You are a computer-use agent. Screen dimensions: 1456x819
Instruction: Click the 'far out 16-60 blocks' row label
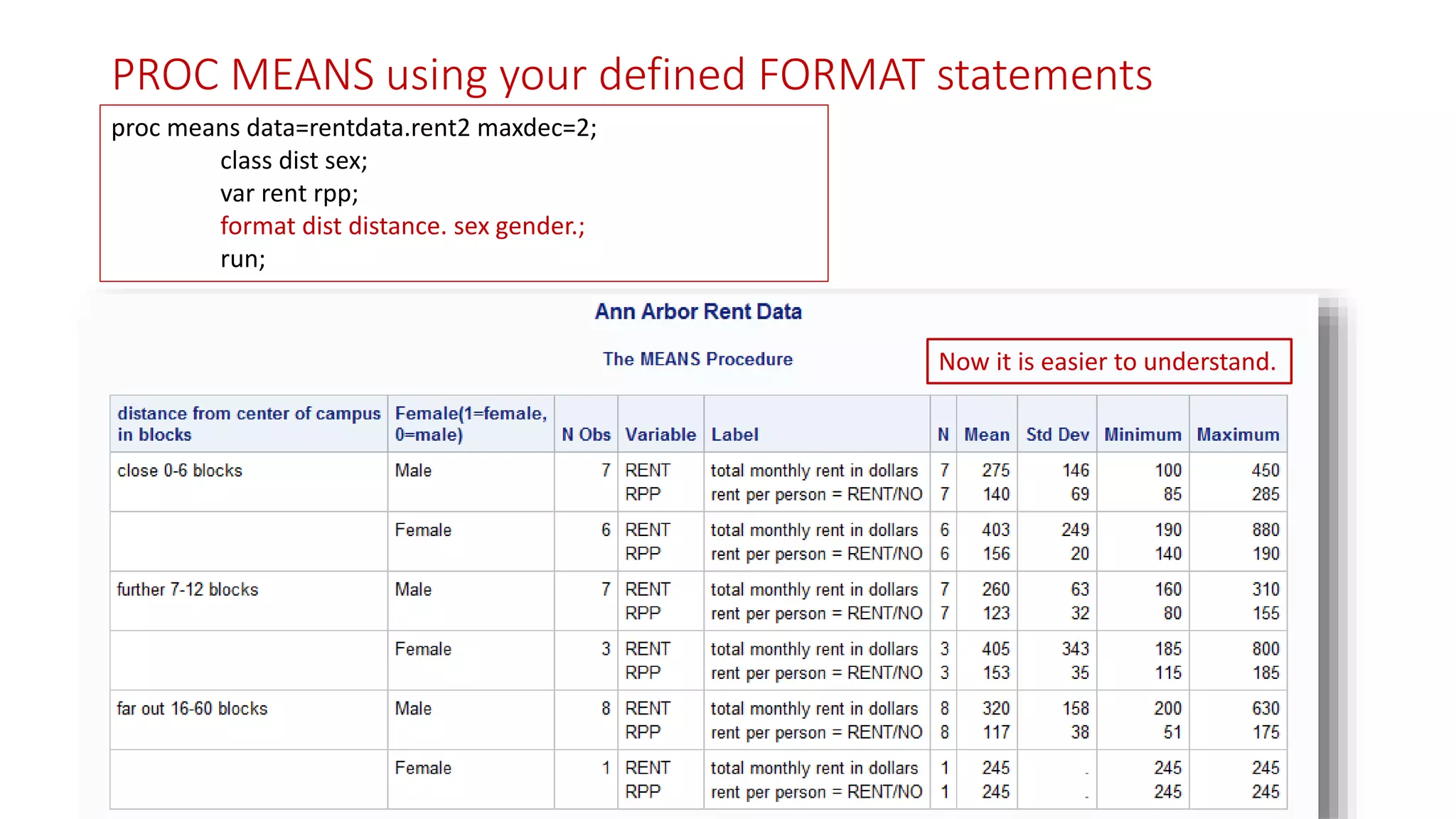pos(192,709)
